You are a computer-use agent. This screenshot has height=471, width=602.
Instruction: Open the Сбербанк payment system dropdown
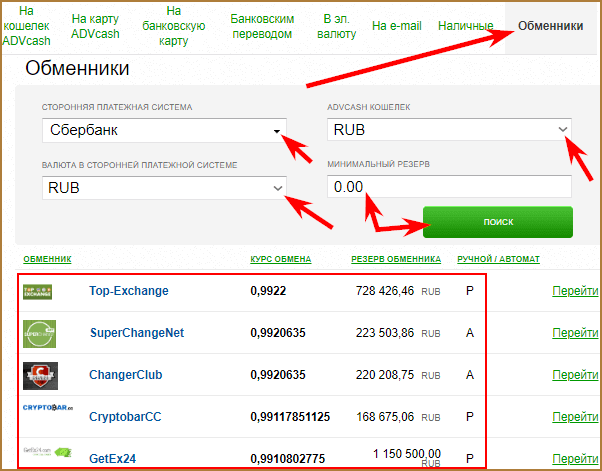coord(164,131)
